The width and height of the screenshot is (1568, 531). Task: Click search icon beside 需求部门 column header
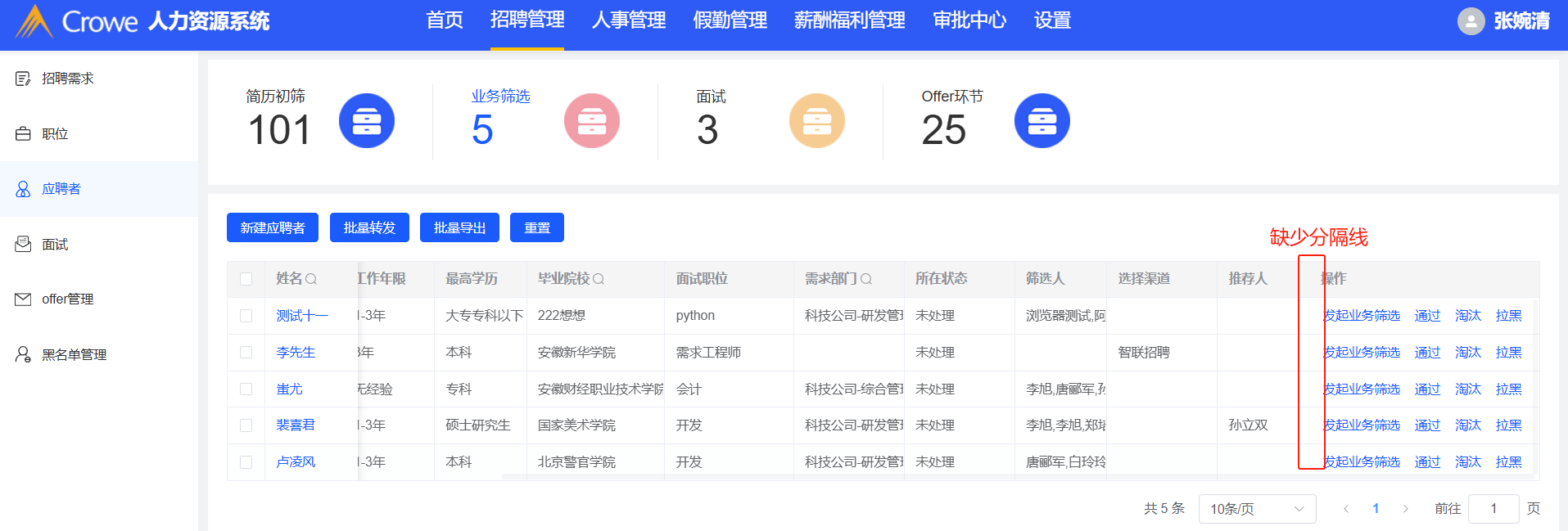point(866,279)
